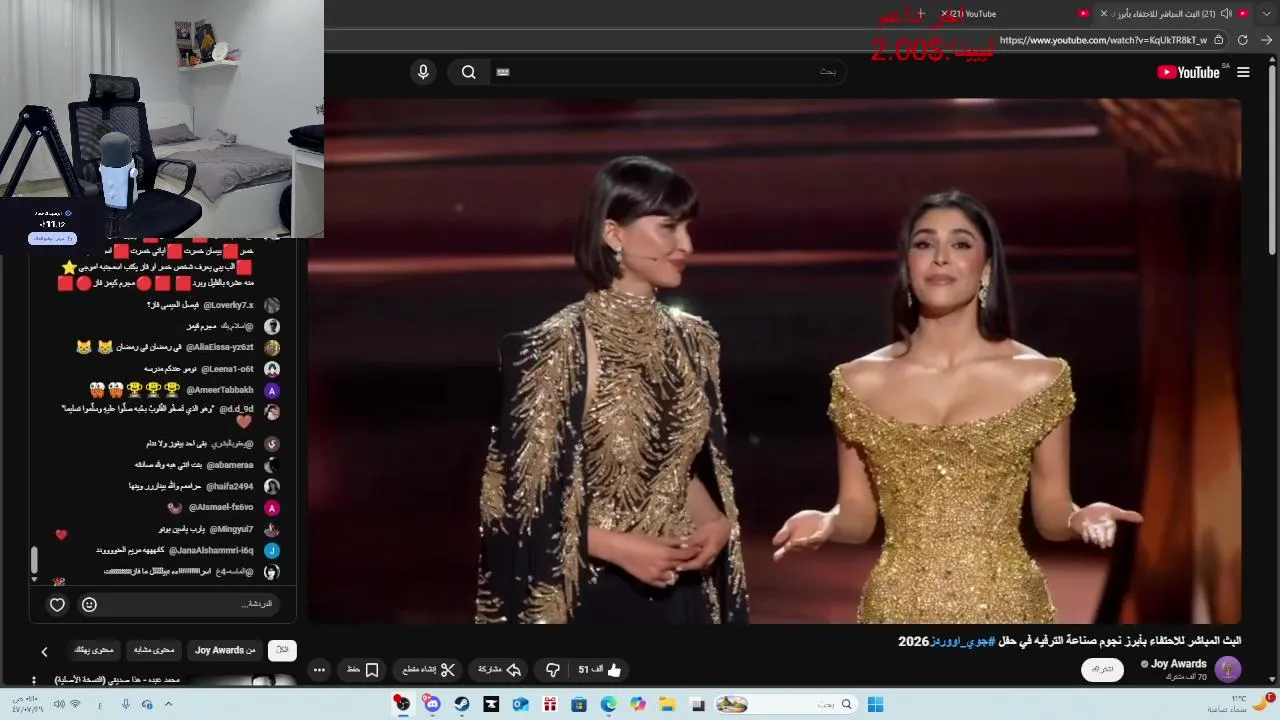Select the youtube.com URL in address bar
The image size is (1280, 720).
click(1103, 40)
